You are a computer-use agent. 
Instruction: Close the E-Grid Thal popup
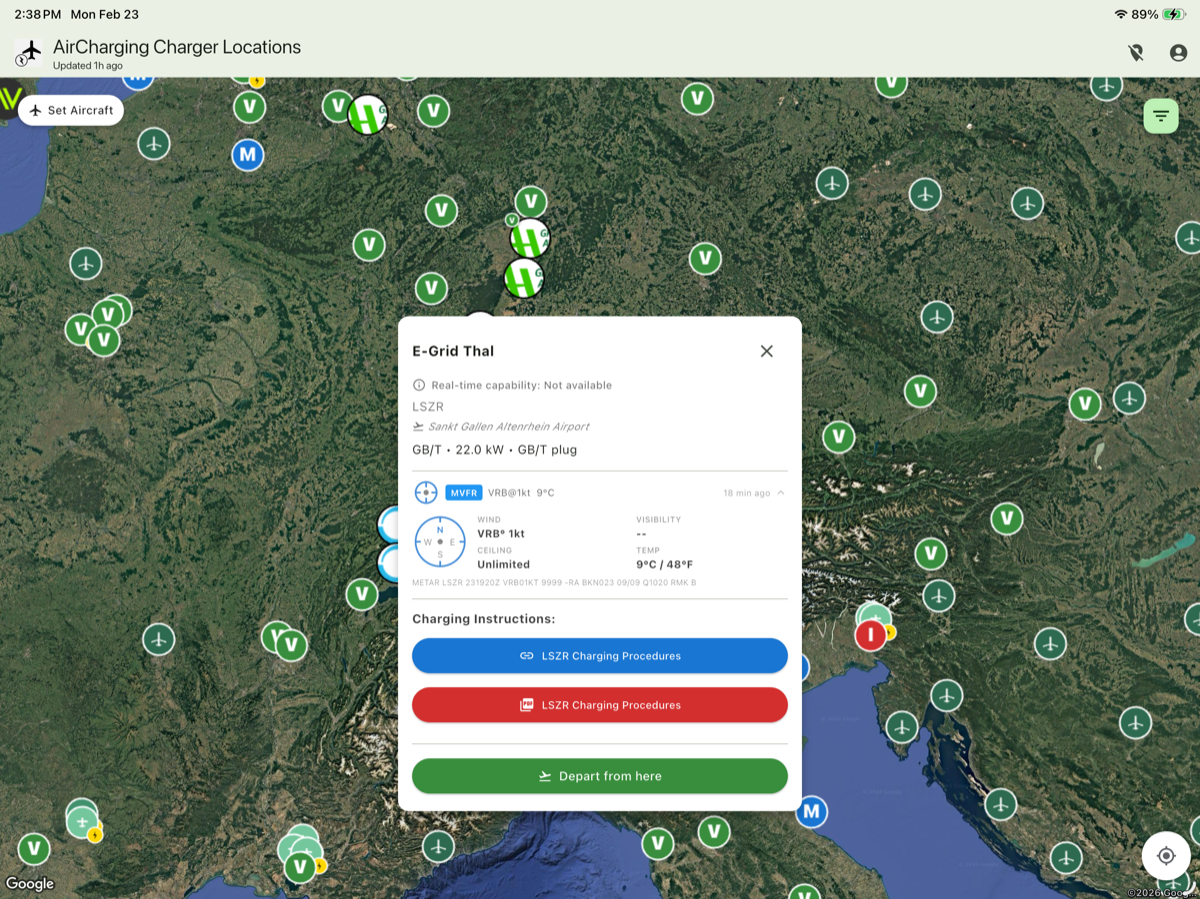coord(766,351)
